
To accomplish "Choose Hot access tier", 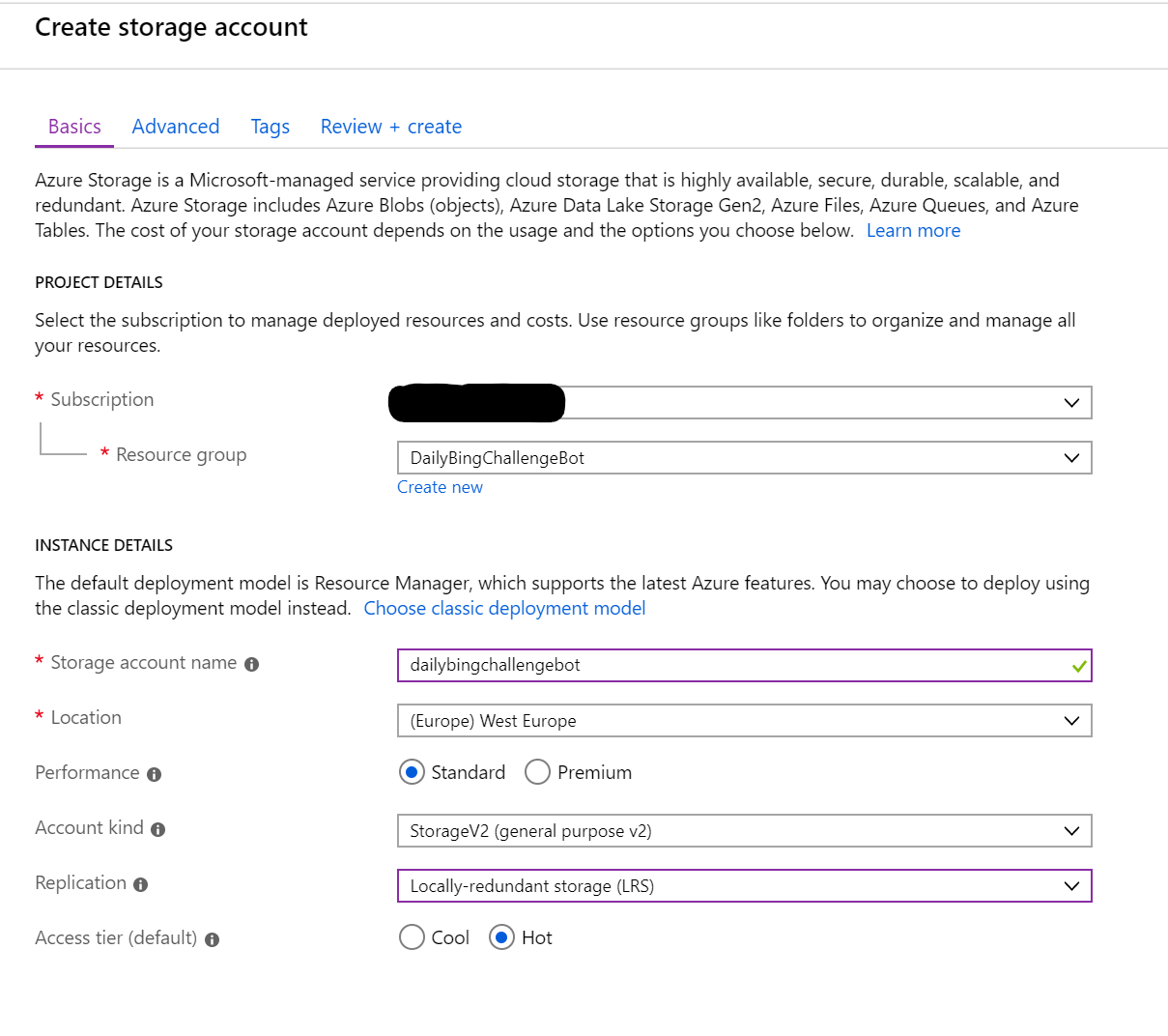I will 501,937.
